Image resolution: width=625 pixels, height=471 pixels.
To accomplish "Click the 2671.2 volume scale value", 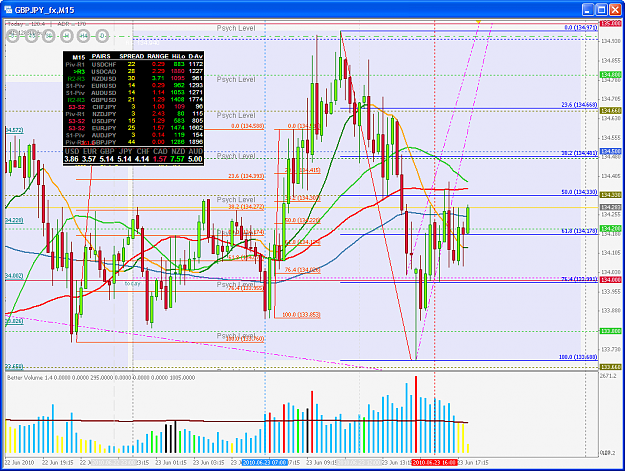I will coord(608,376).
